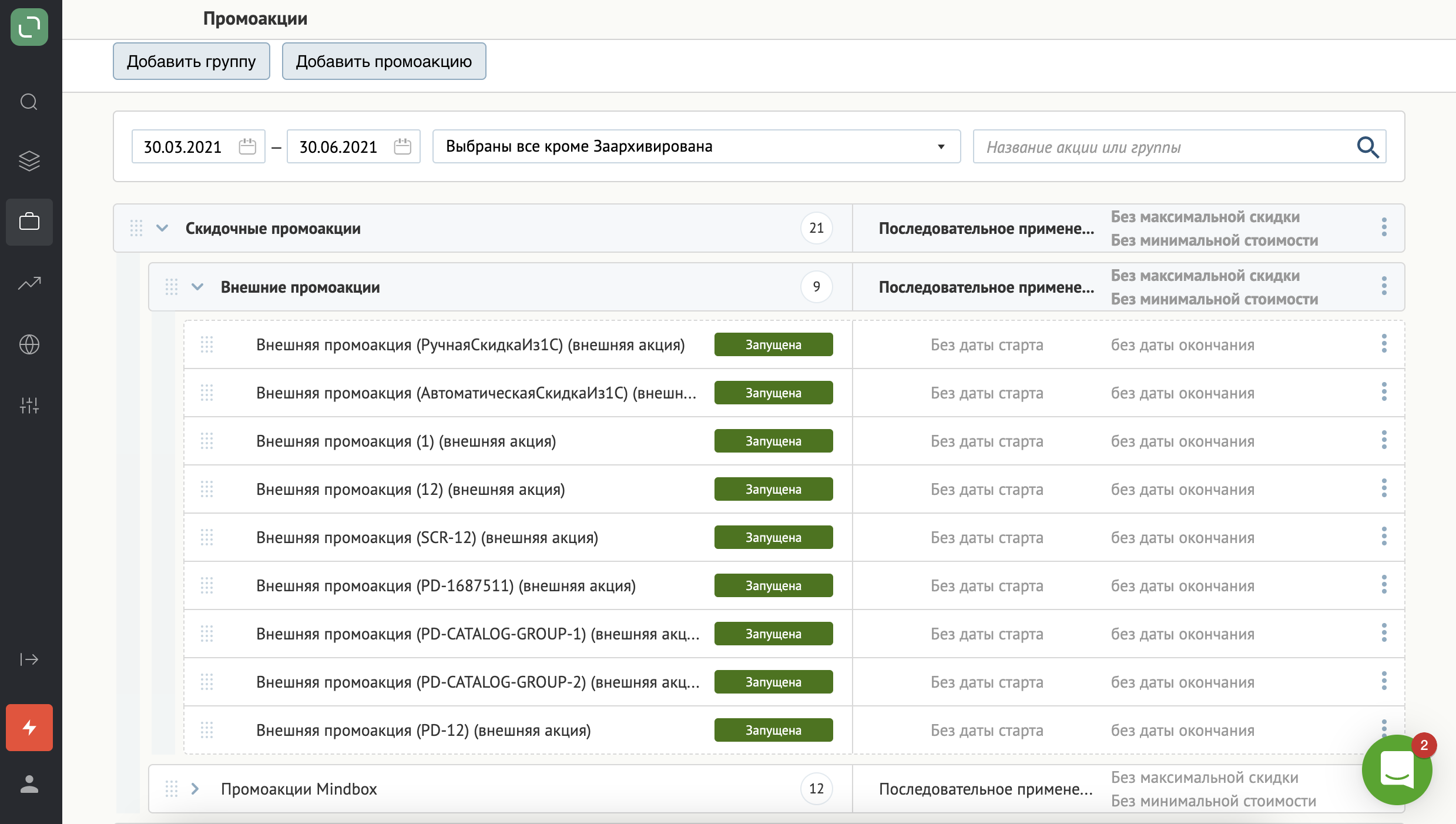Click the start date field 30.03.2021
Screen dimensions: 1456x824
coord(199,146)
